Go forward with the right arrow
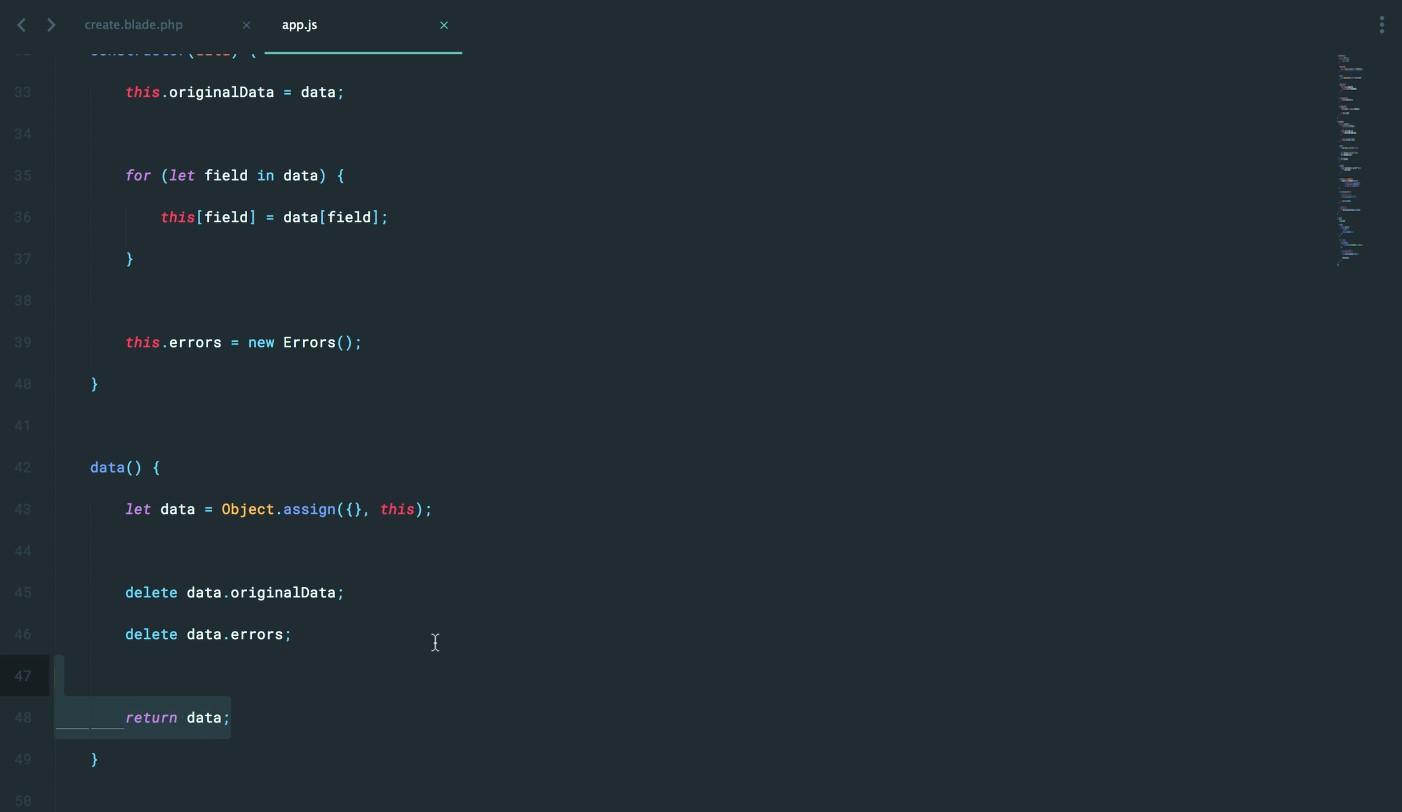 (51, 25)
